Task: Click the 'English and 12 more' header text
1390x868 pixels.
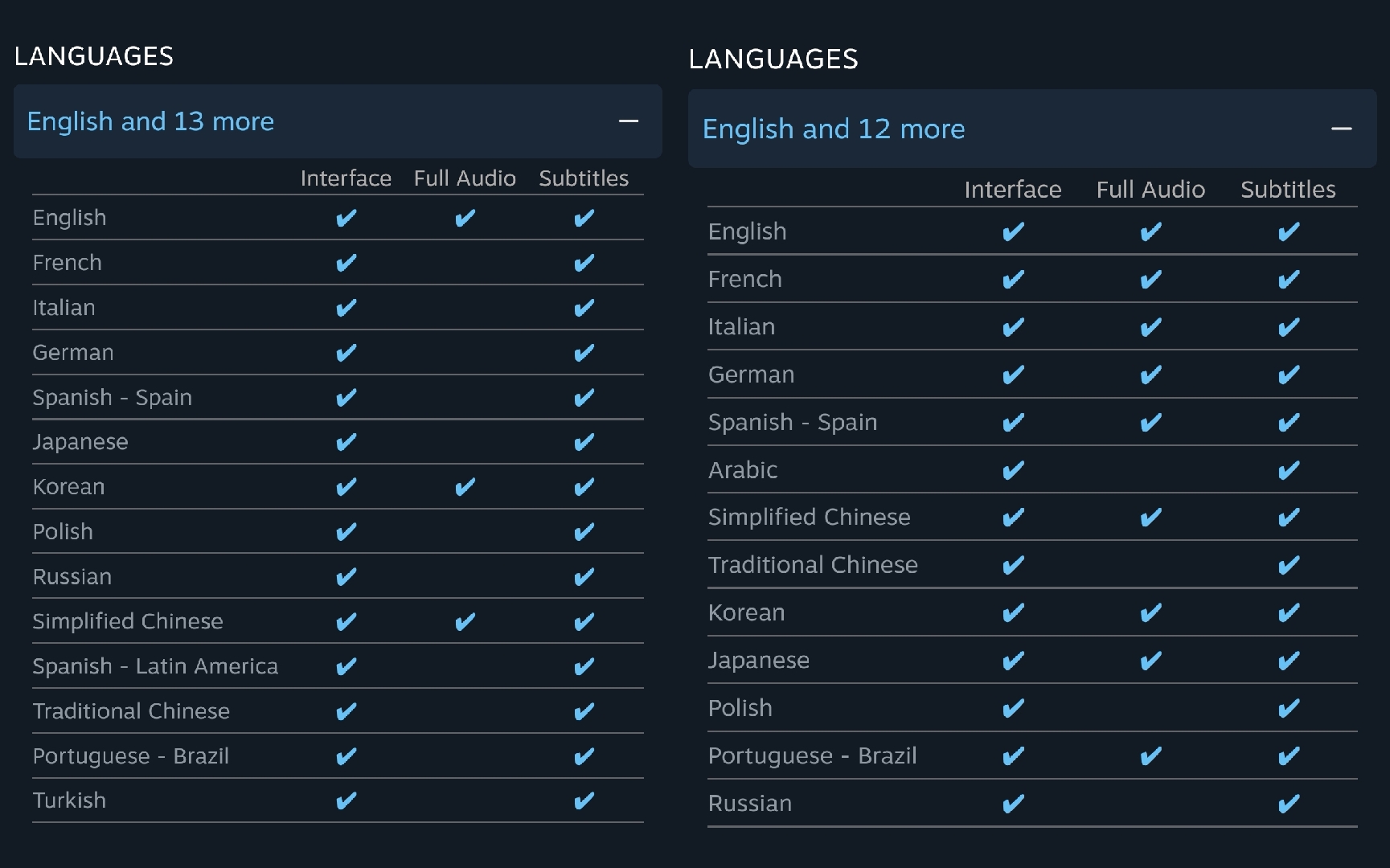Action: click(x=834, y=129)
